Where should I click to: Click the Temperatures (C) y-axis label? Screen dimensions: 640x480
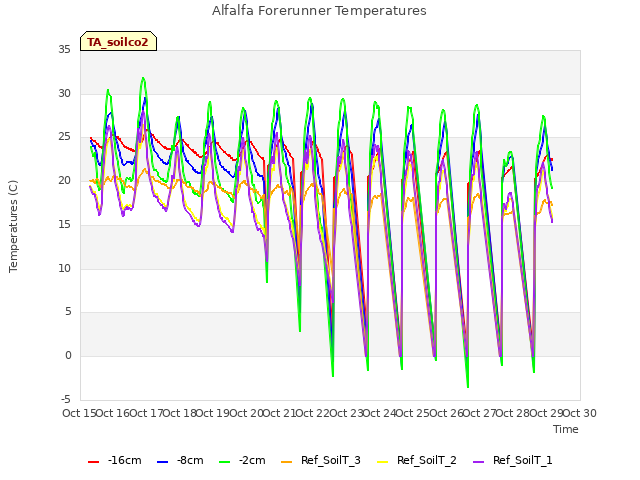(13, 226)
